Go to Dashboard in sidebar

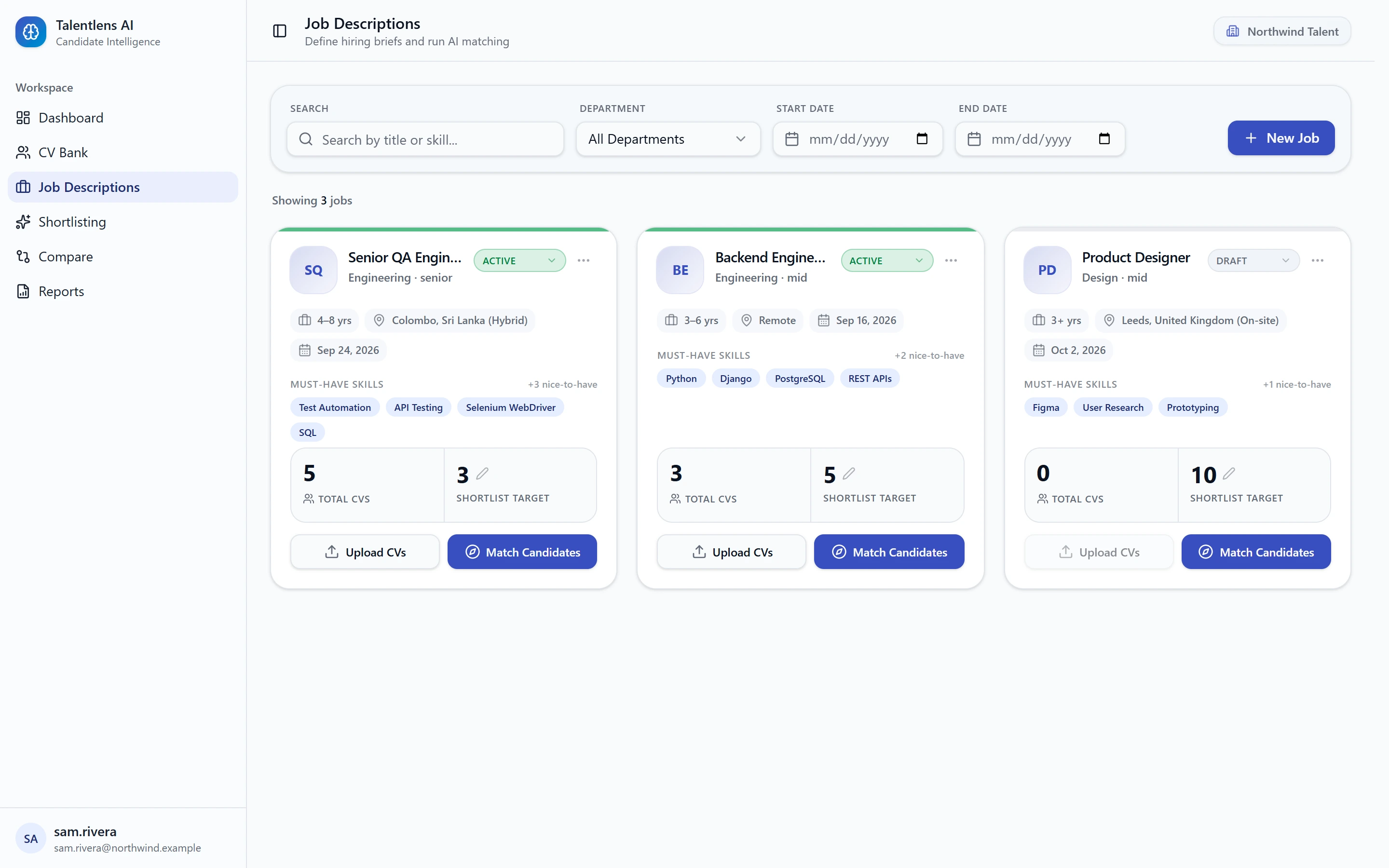click(123, 118)
